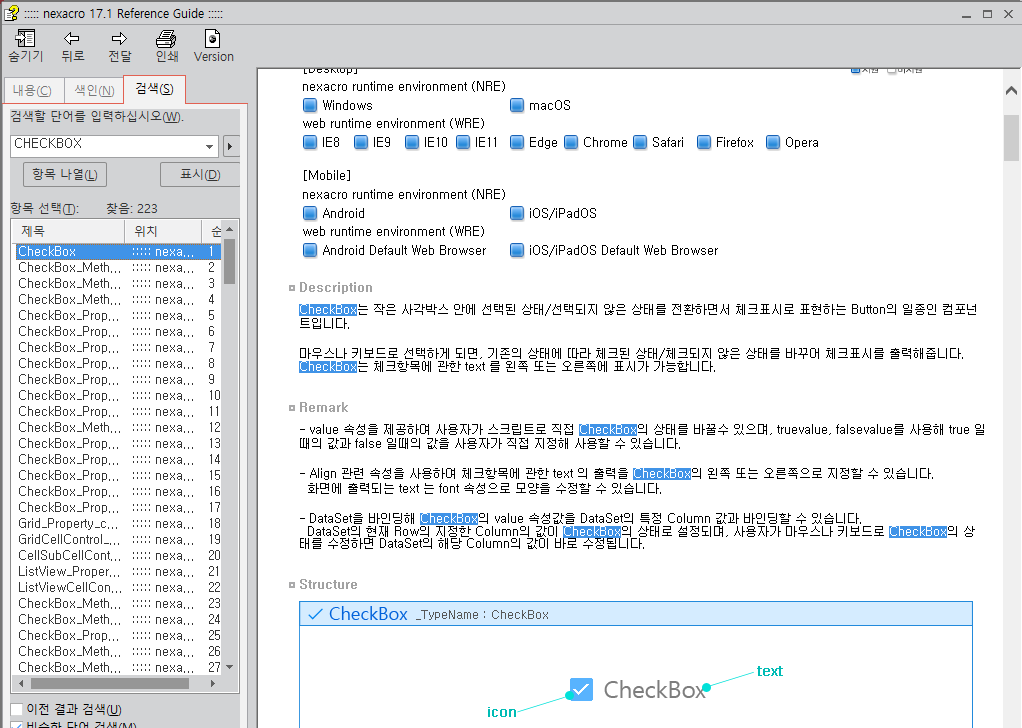Click the IE11 support indicator icon

[x=463, y=142]
